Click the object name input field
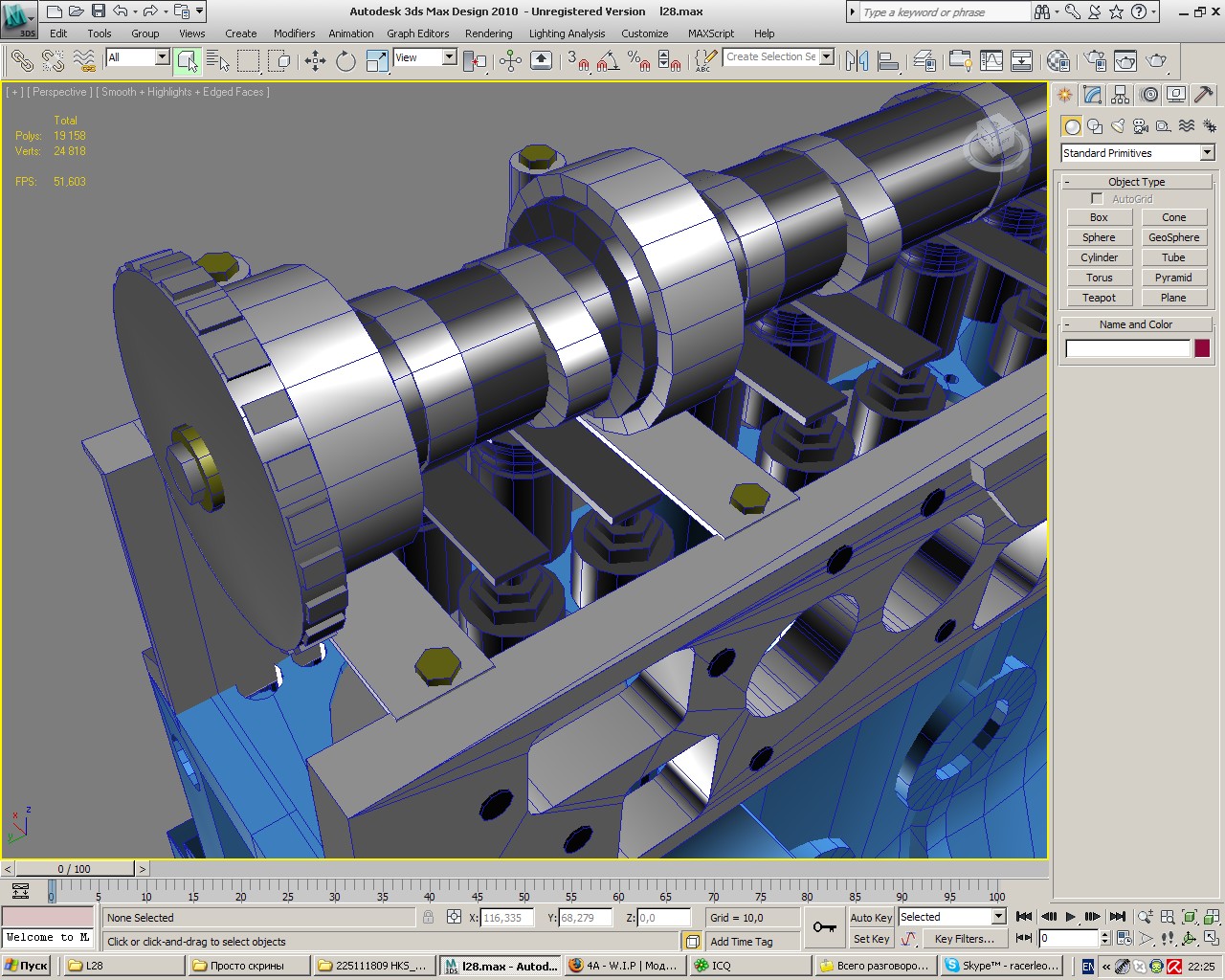The width and height of the screenshot is (1225, 980). point(1127,348)
